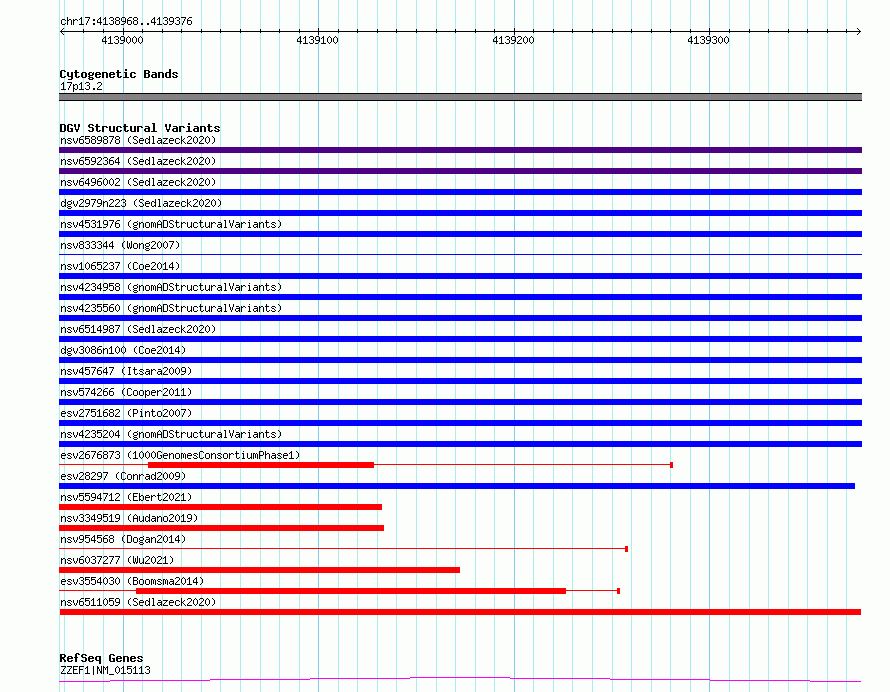The width and height of the screenshot is (890, 692).
Task: Click the blue bar of nsv6496002
Action: click(x=460, y=192)
